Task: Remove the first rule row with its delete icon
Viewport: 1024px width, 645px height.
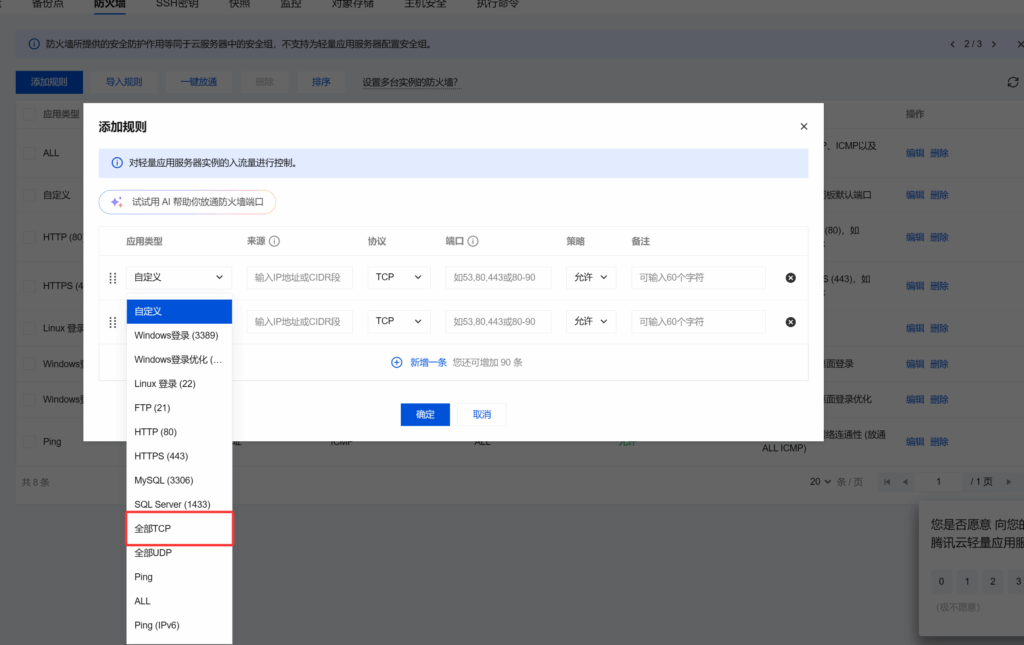Action: [x=790, y=278]
